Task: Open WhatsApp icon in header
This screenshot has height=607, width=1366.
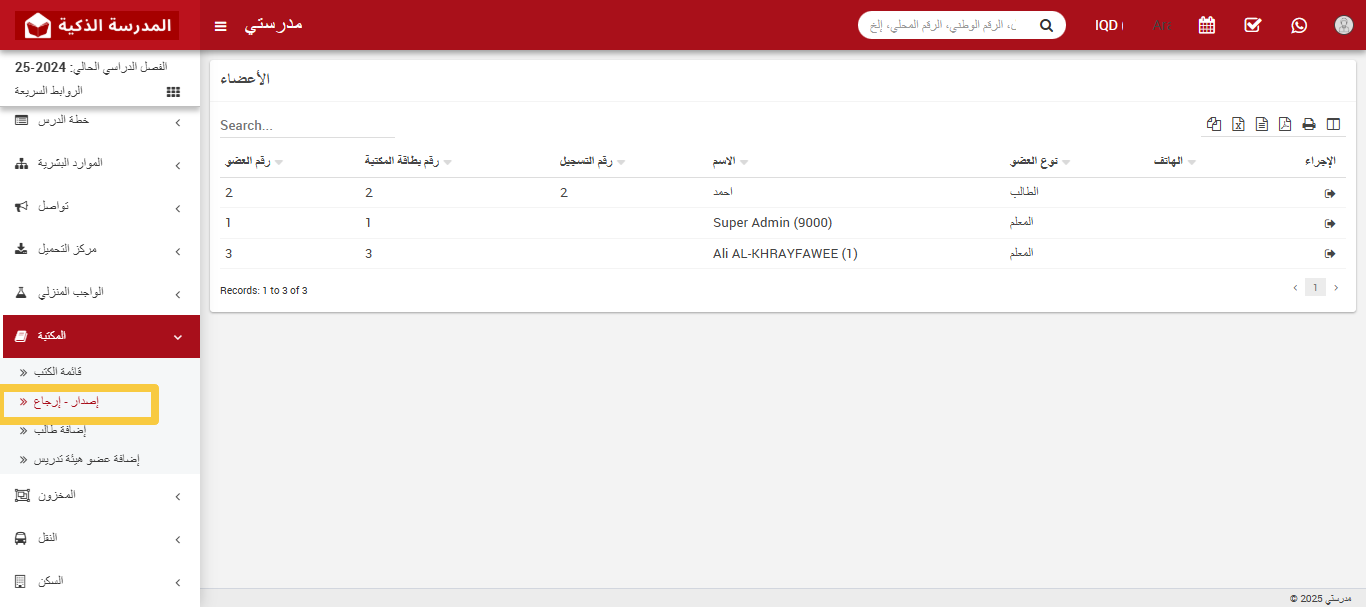Action: click(x=1299, y=25)
